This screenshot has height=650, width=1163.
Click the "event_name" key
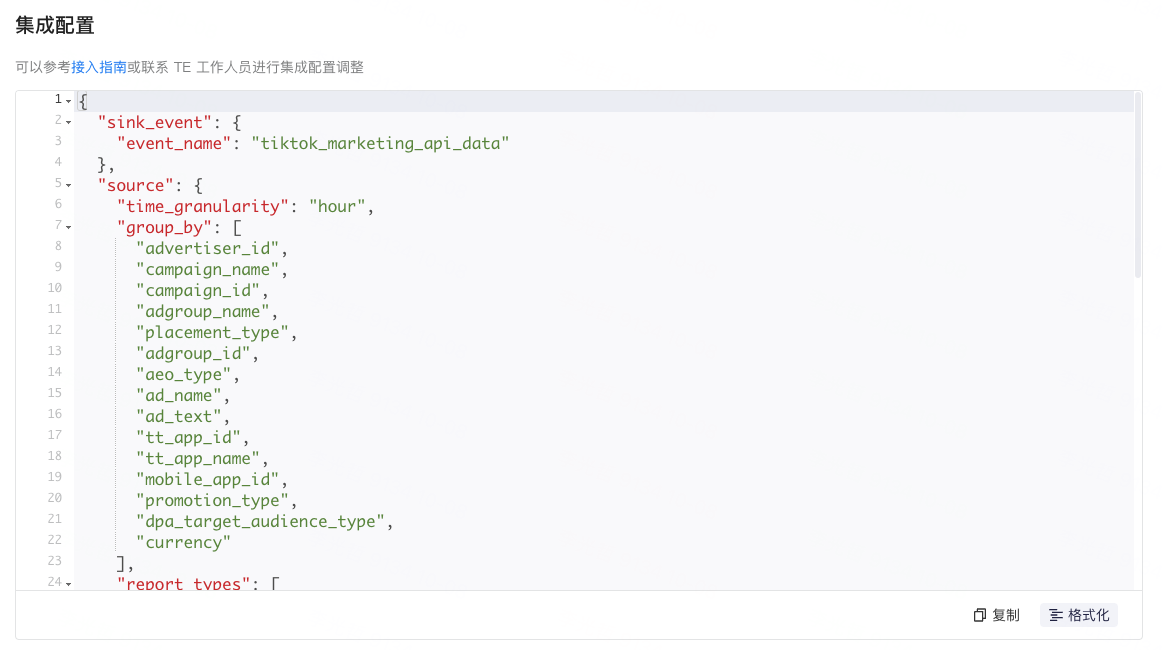point(174,143)
